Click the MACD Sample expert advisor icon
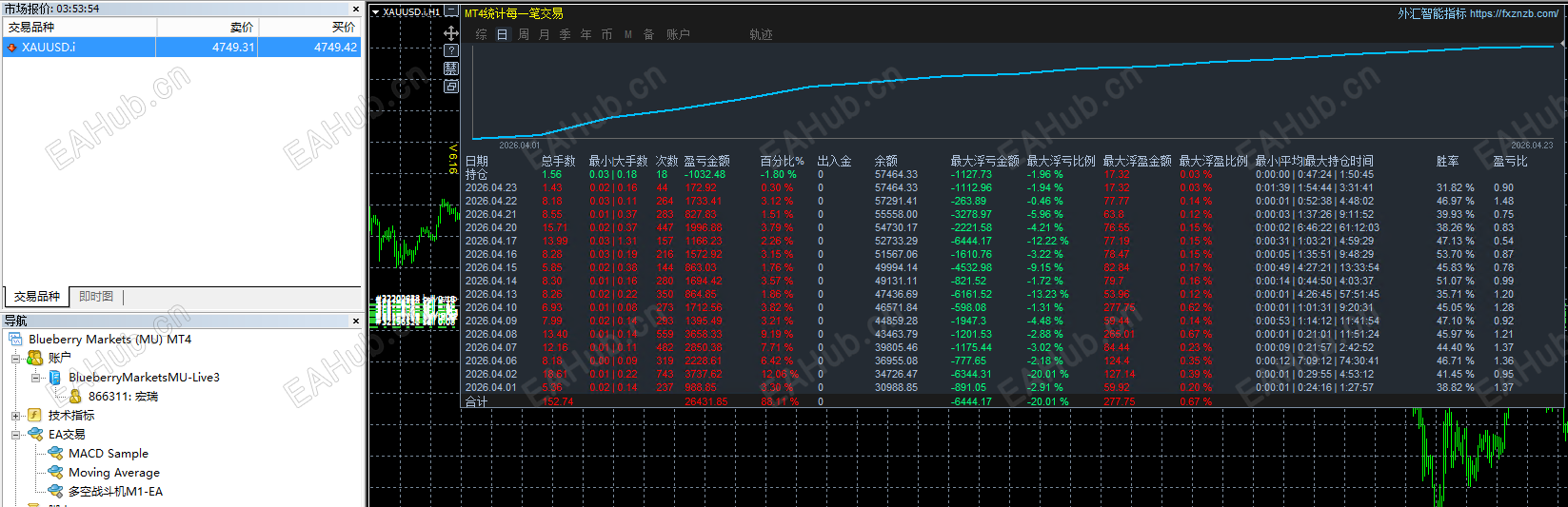 click(56, 454)
